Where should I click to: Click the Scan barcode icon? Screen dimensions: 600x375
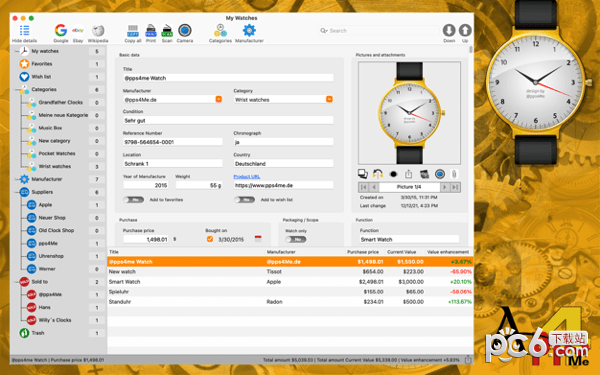tap(167, 31)
